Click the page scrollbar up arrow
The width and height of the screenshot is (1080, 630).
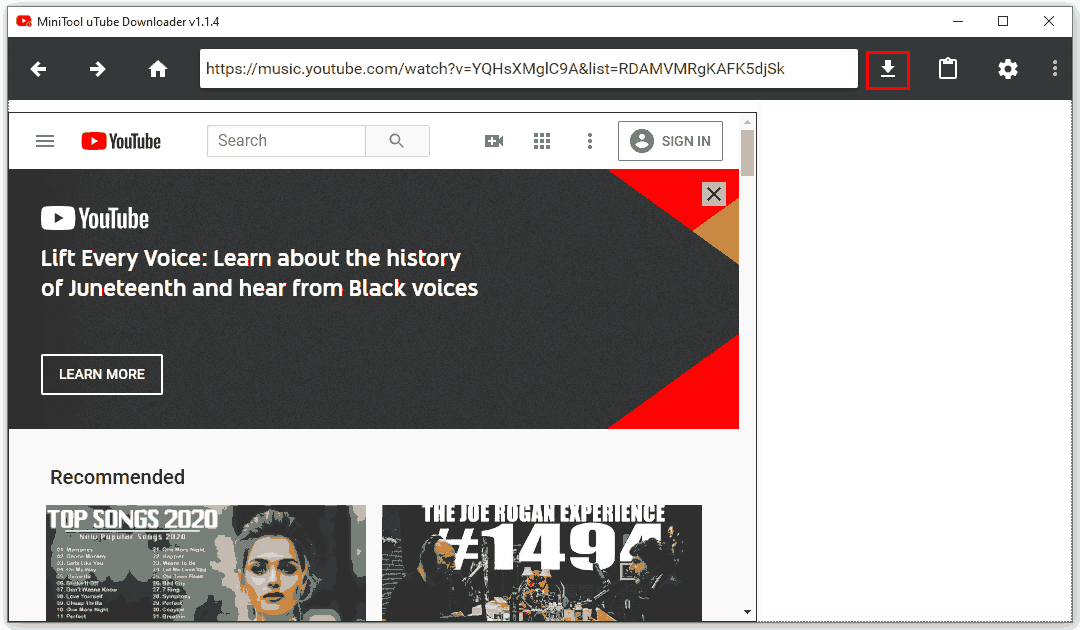pos(747,122)
